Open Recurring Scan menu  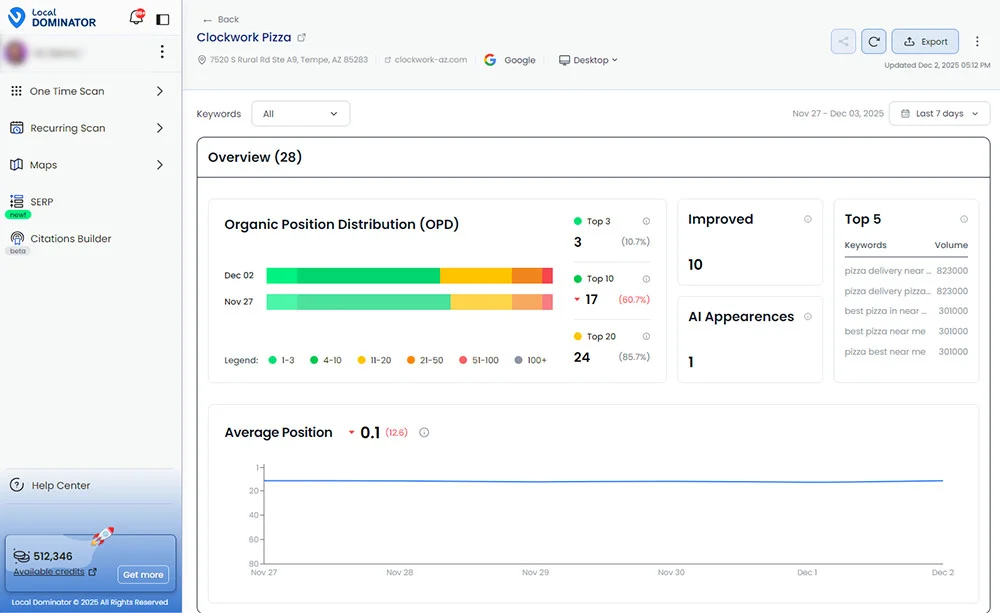click(68, 128)
